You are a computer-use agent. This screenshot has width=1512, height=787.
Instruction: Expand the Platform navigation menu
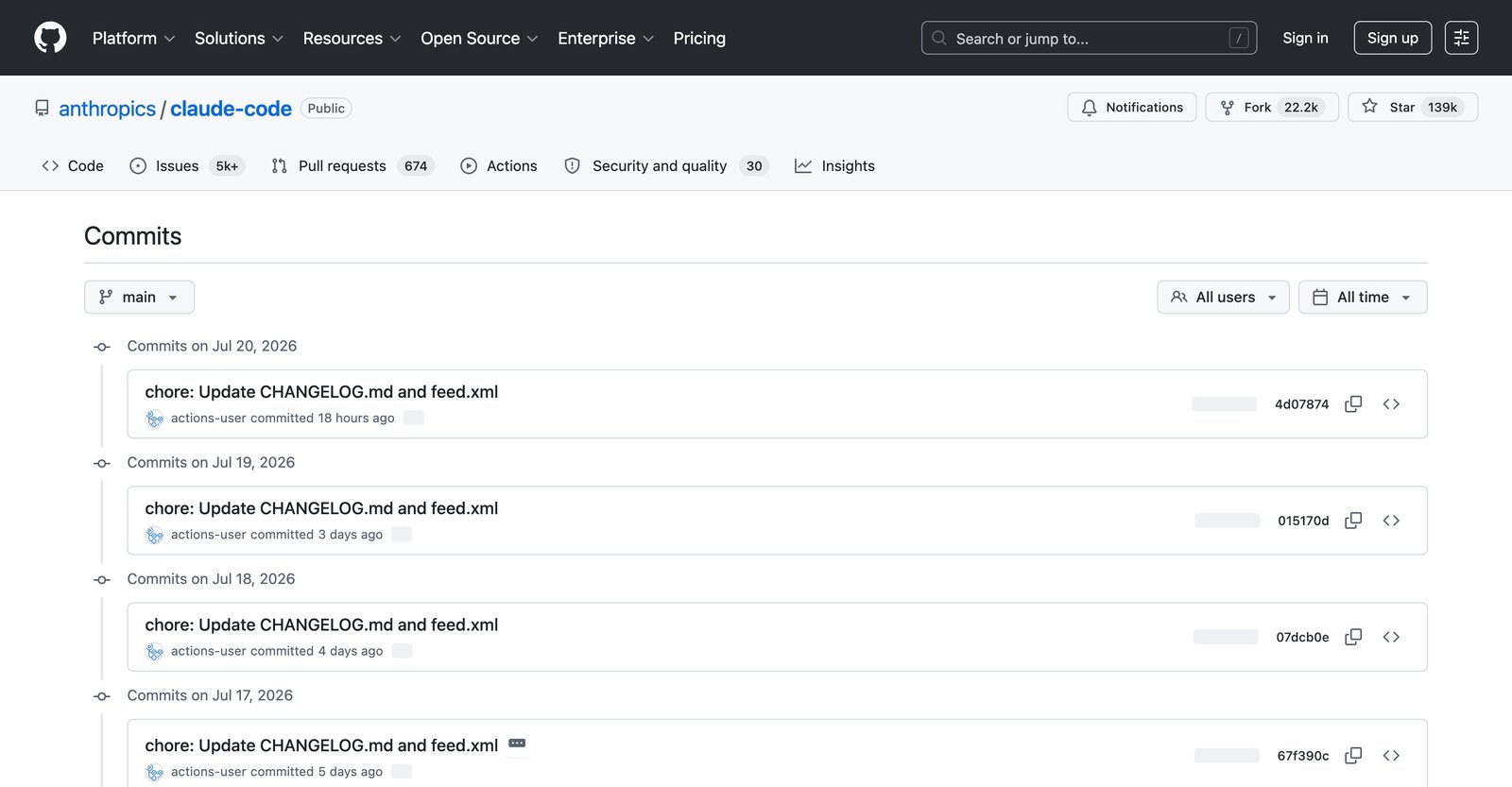tap(133, 38)
